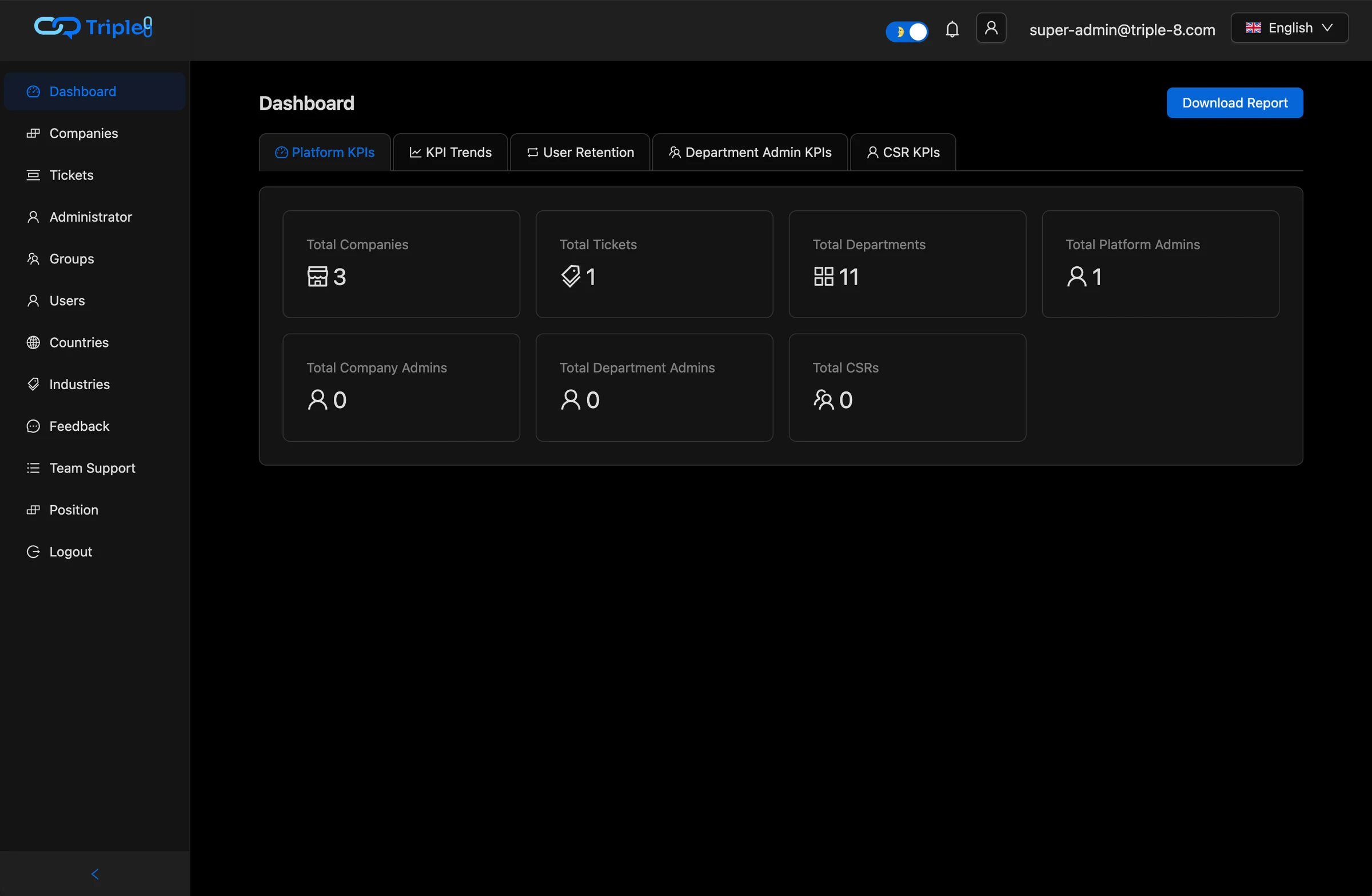The height and width of the screenshot is (896, 1372).
Task: Open Groups in the sidebar
Action: point(94,259)
